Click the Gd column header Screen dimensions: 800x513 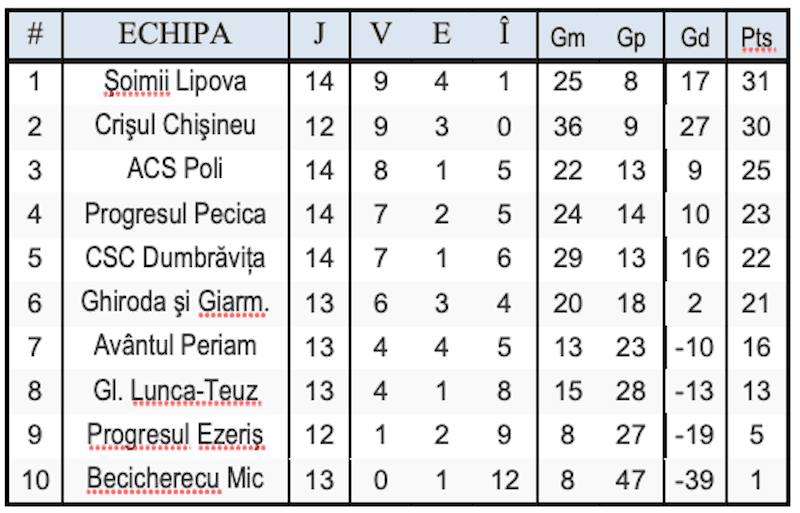694,37
